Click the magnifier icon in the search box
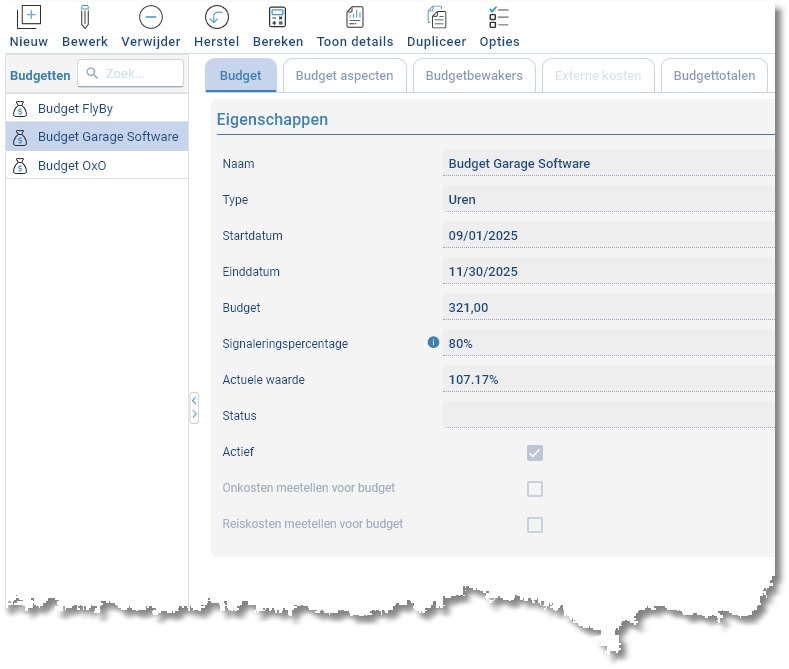This screenshot has height=669, width=789. click(92, 73)
